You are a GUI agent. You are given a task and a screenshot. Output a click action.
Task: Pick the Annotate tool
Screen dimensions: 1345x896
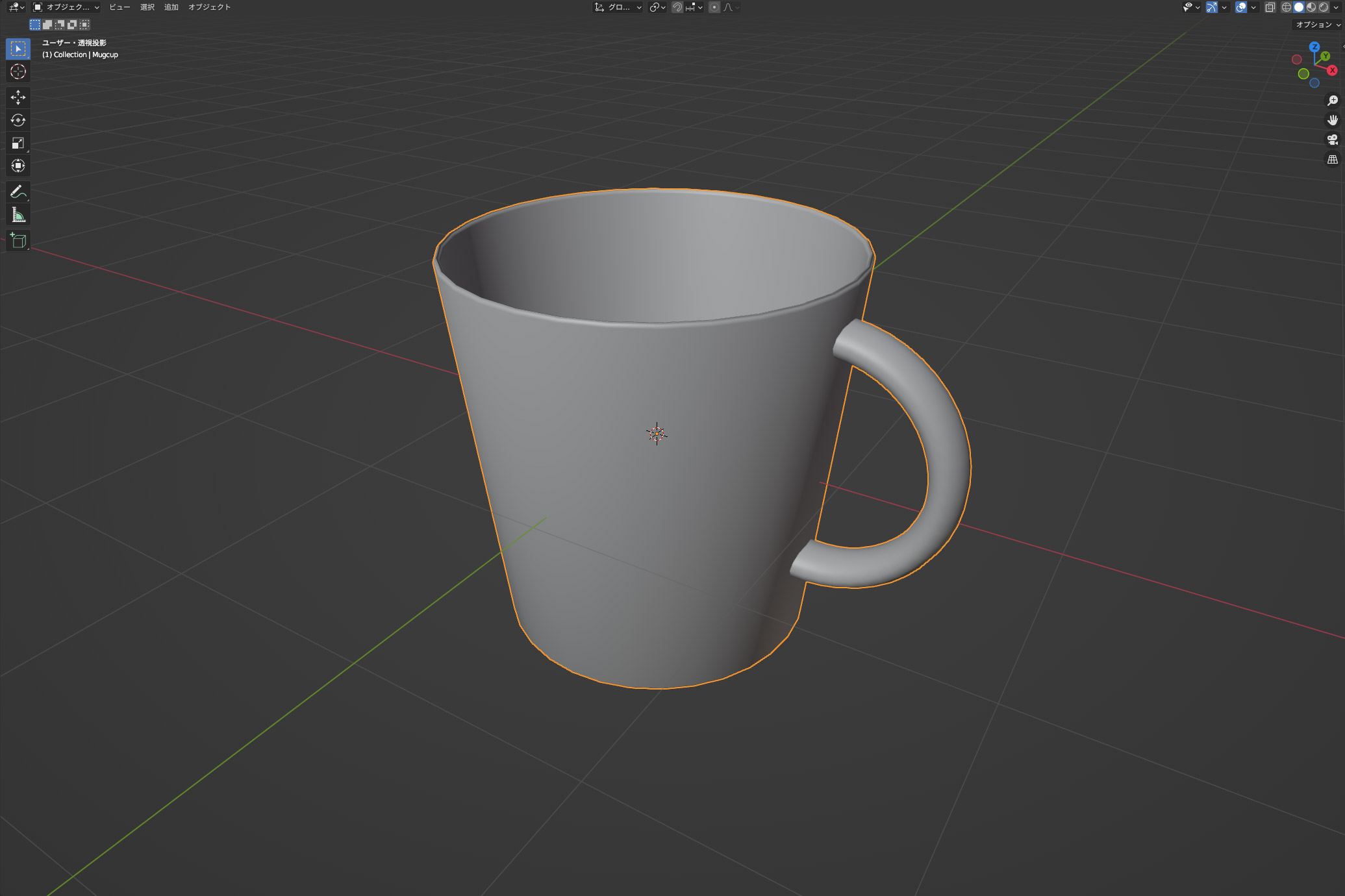tap(18, 191)
